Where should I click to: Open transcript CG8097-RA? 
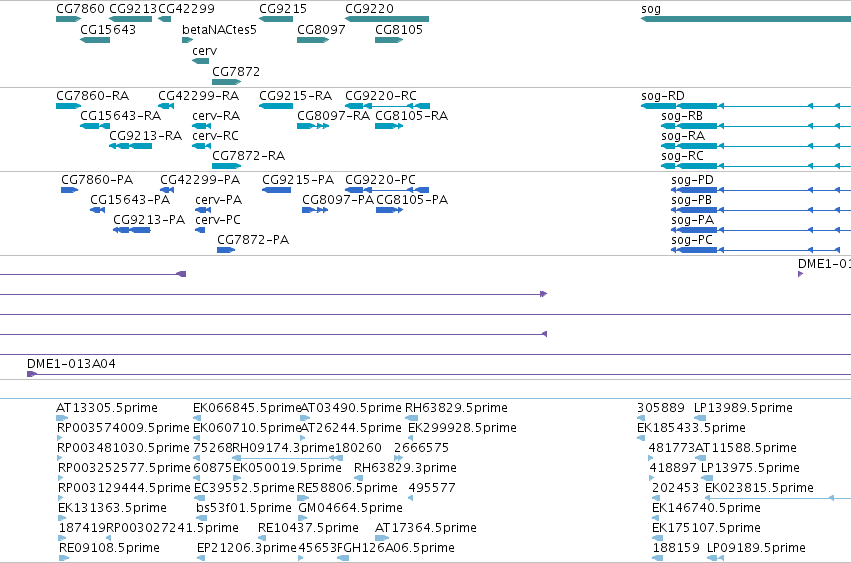coord(334,116)
